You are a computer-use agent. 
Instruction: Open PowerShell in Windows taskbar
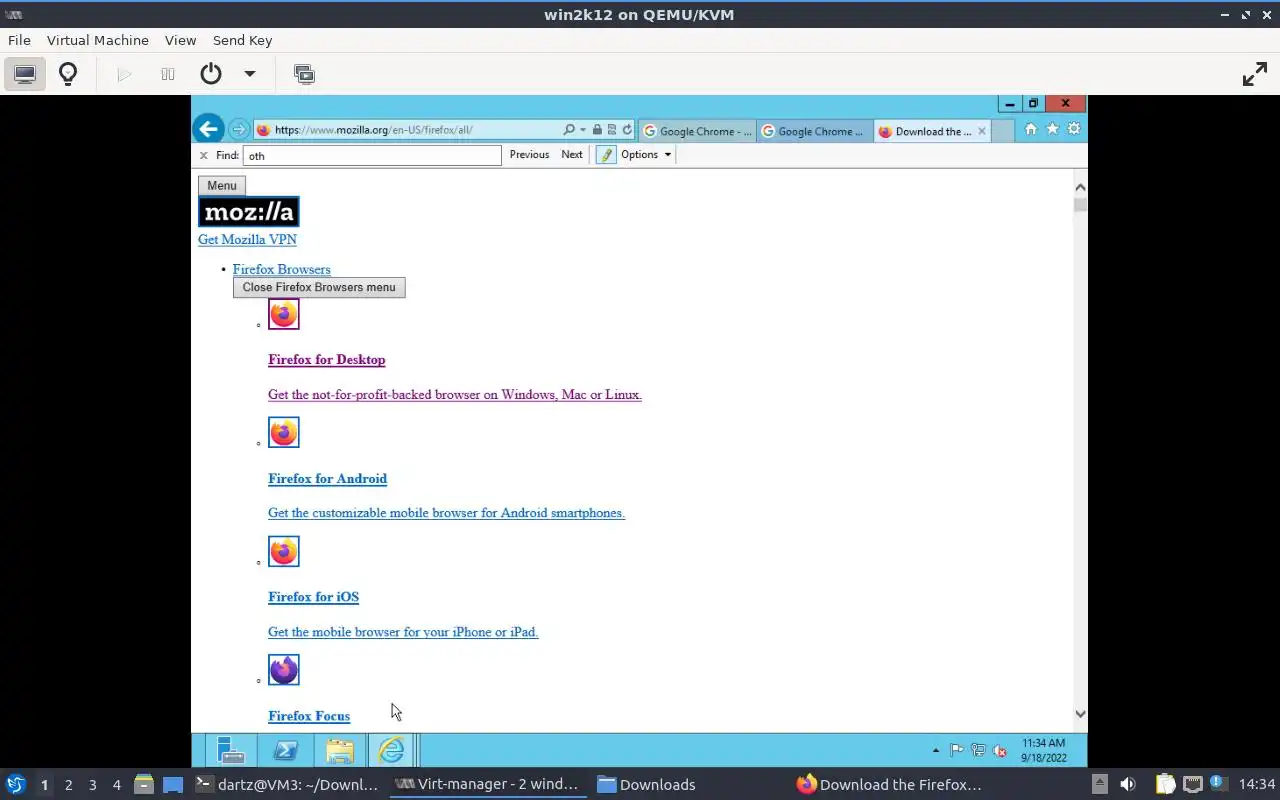[x=285, y=750]
